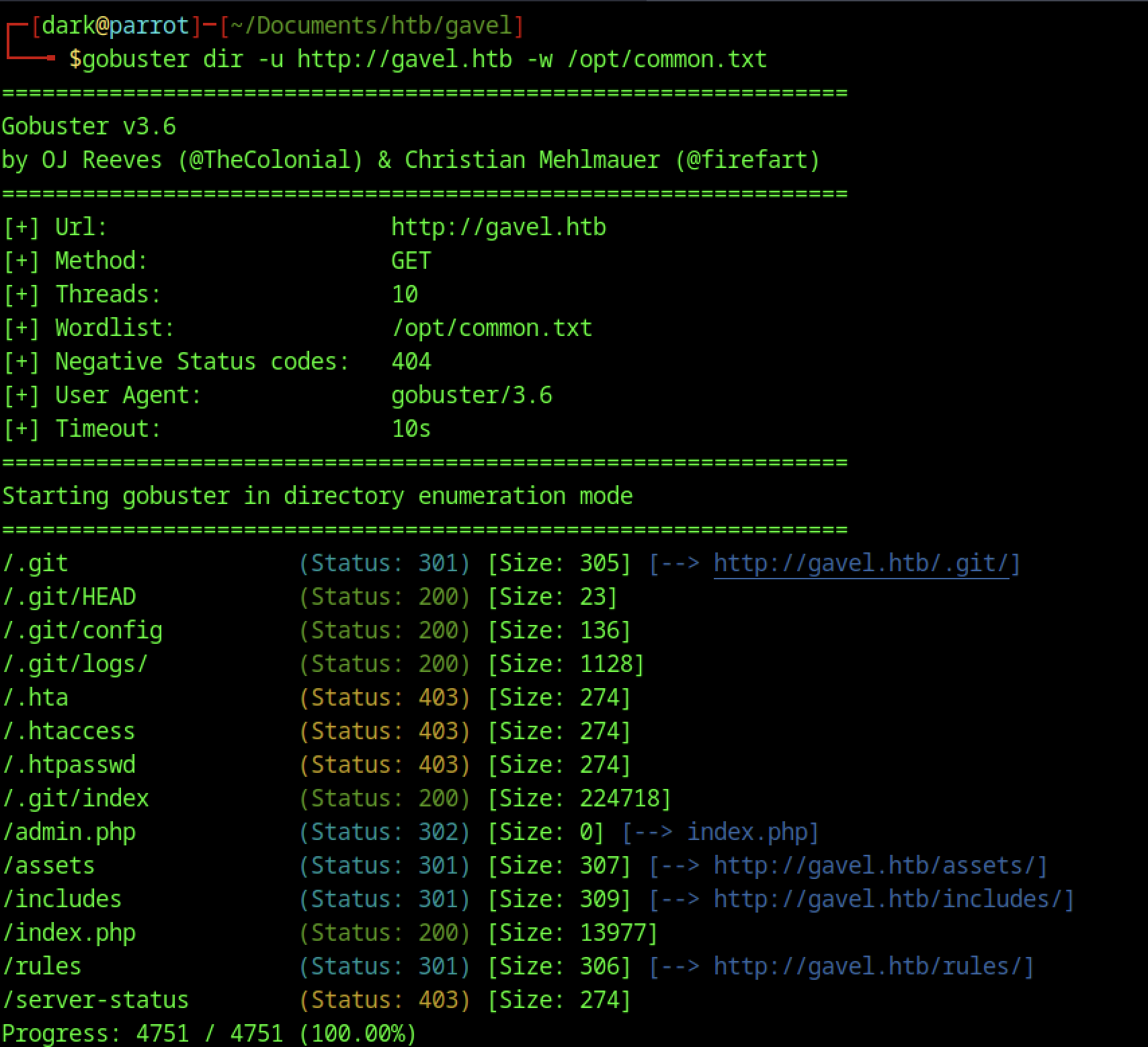This screenshot has height=1047, width=1148.
Task: Click the User Agent value gobuster/3.6
Action: coord(471,395)
